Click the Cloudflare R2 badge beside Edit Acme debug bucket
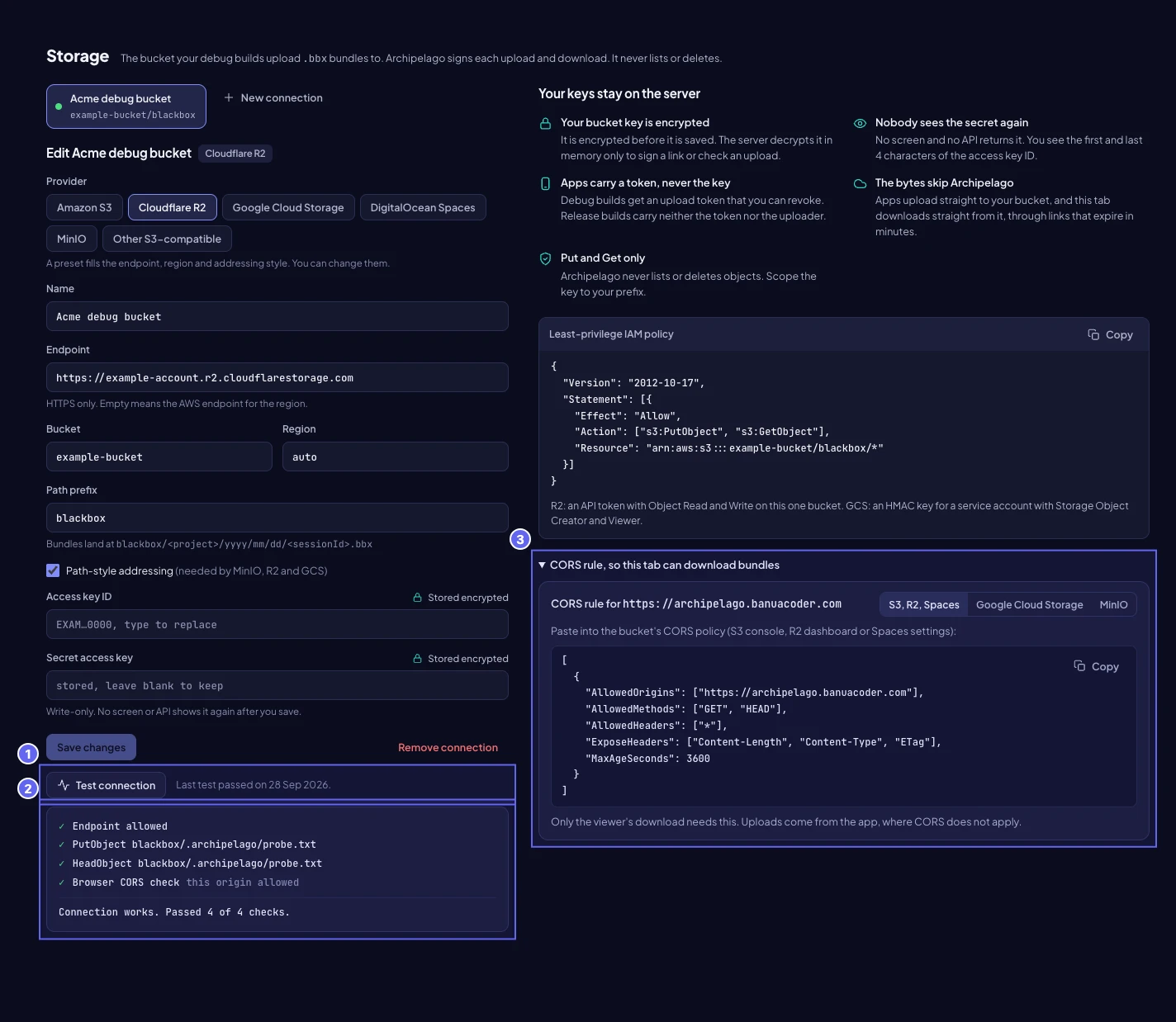This screenshot has height=1022, width=1176. pyautogui.click(x=235, y=154)
